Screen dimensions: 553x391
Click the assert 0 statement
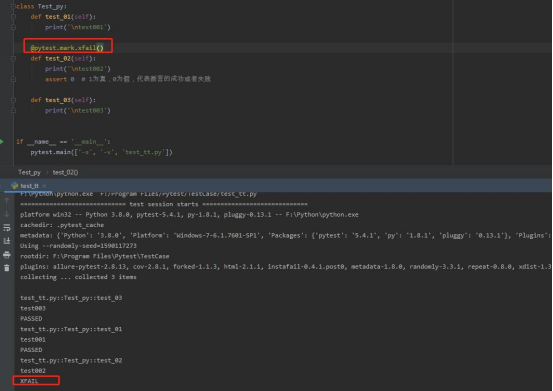click(x=60, y=79)
